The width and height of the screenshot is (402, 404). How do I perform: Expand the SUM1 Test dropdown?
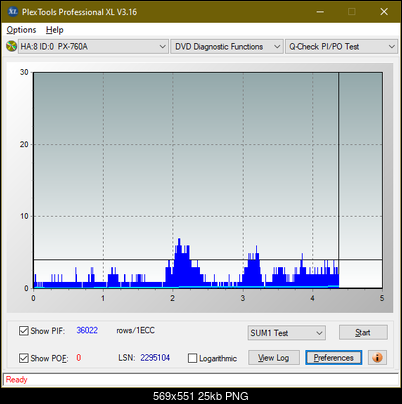(x=287, y=333)
